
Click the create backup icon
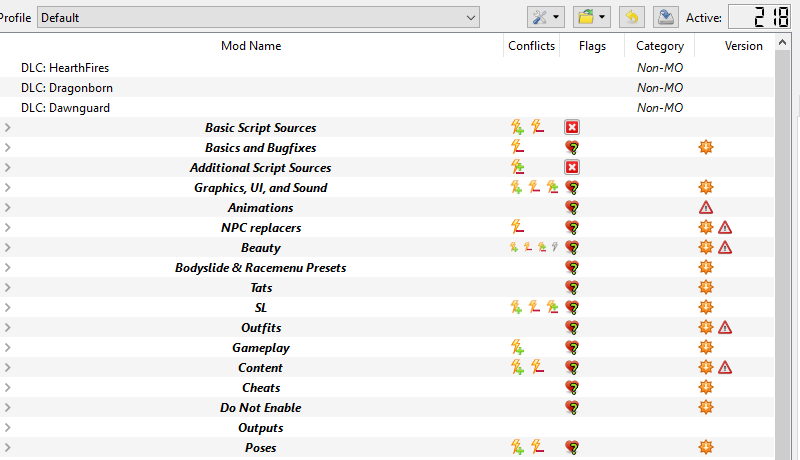(x=666, y=17)
